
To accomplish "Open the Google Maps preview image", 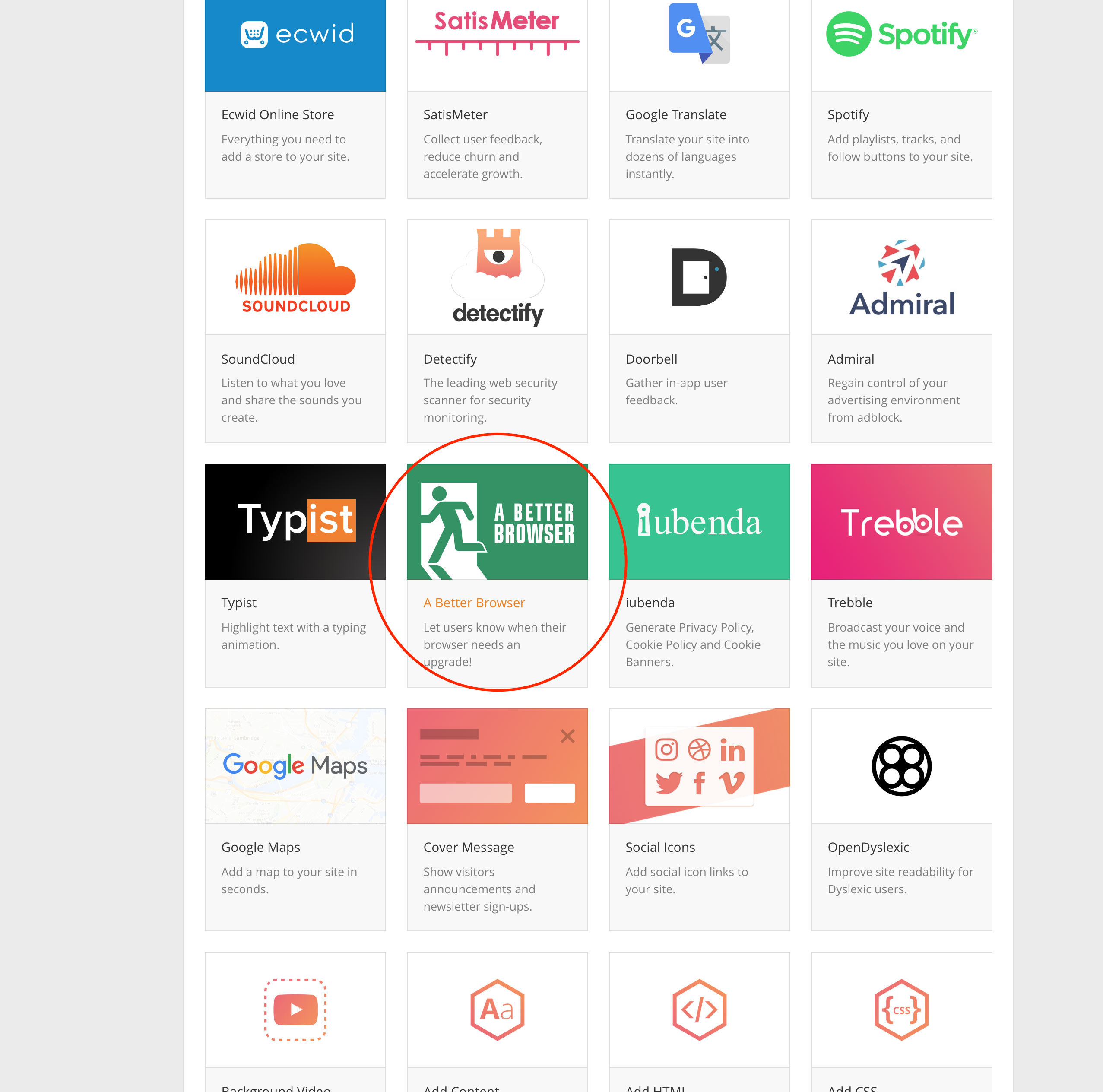I will 295,766.
